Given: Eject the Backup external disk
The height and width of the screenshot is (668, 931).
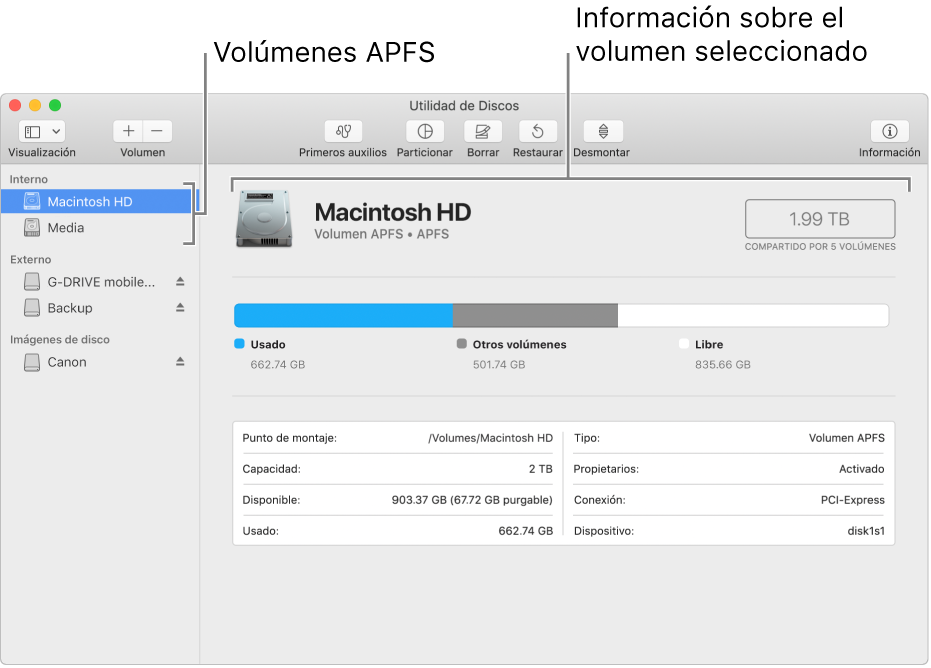Looking at the screenshot, I should tap(181, 308).
